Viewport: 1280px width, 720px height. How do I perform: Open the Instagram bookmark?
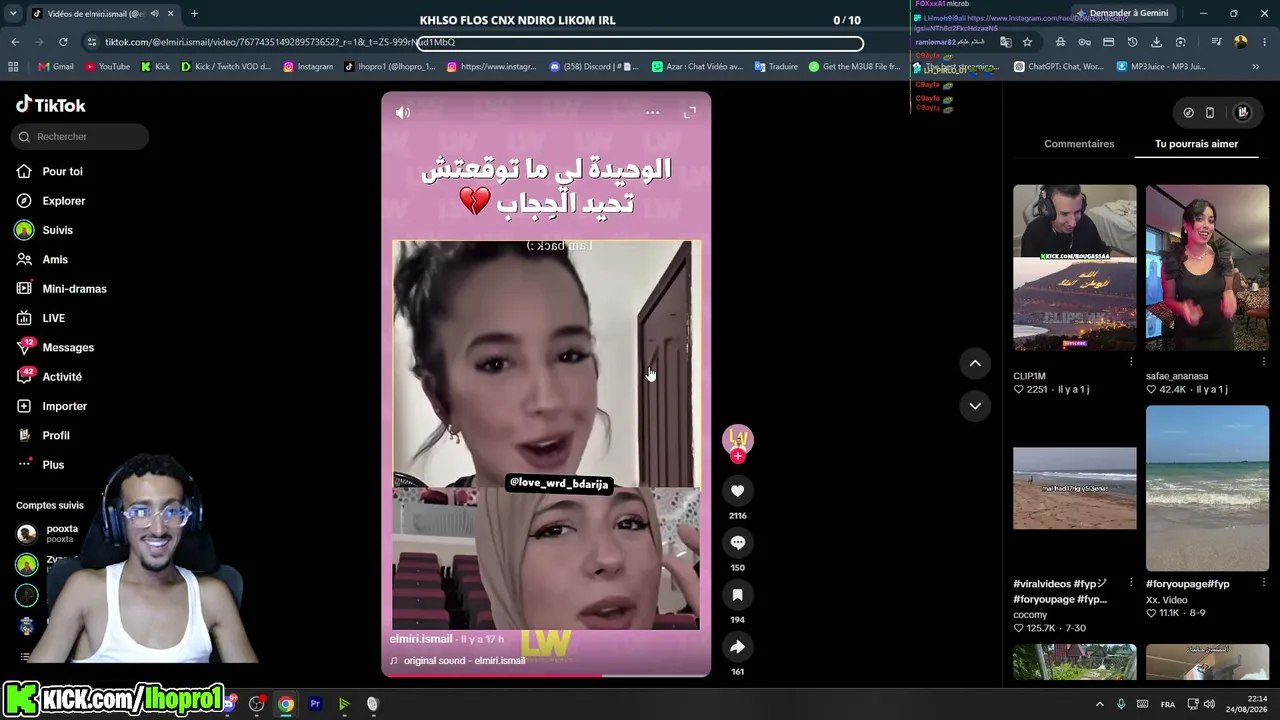tap(308, 67)
